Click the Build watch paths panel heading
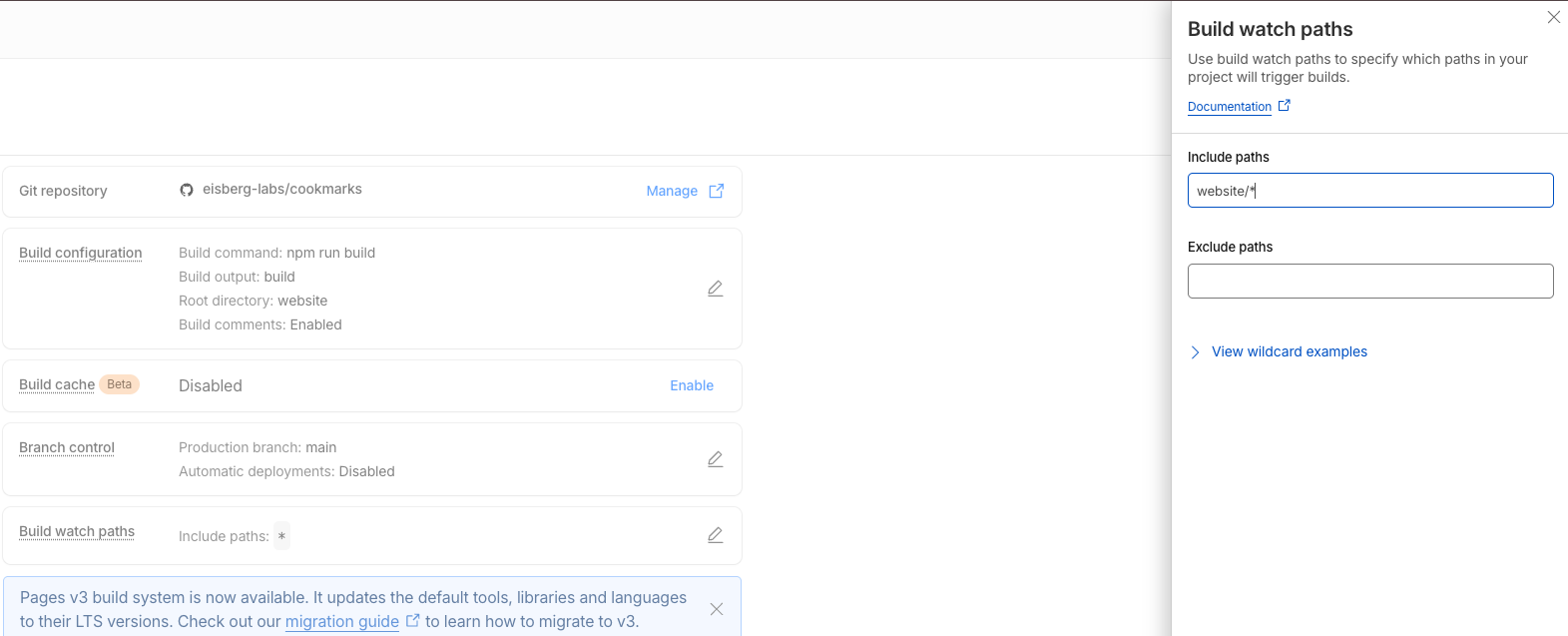 click(x=1271, y=29)
